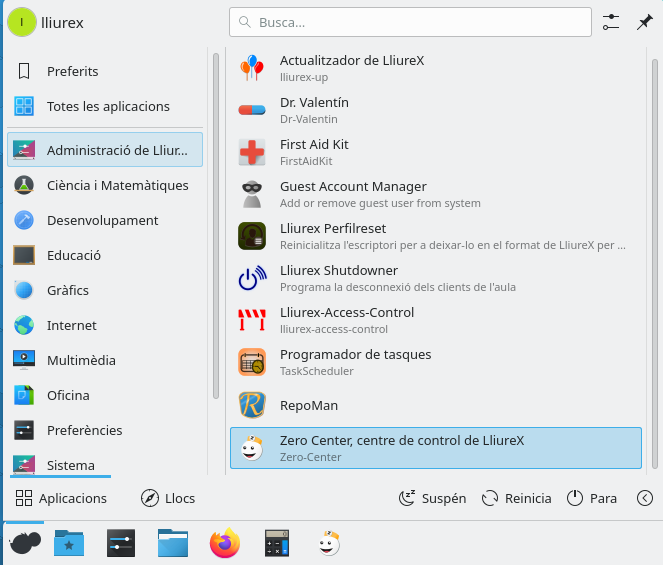Select the Educació category

coord(73,255)
